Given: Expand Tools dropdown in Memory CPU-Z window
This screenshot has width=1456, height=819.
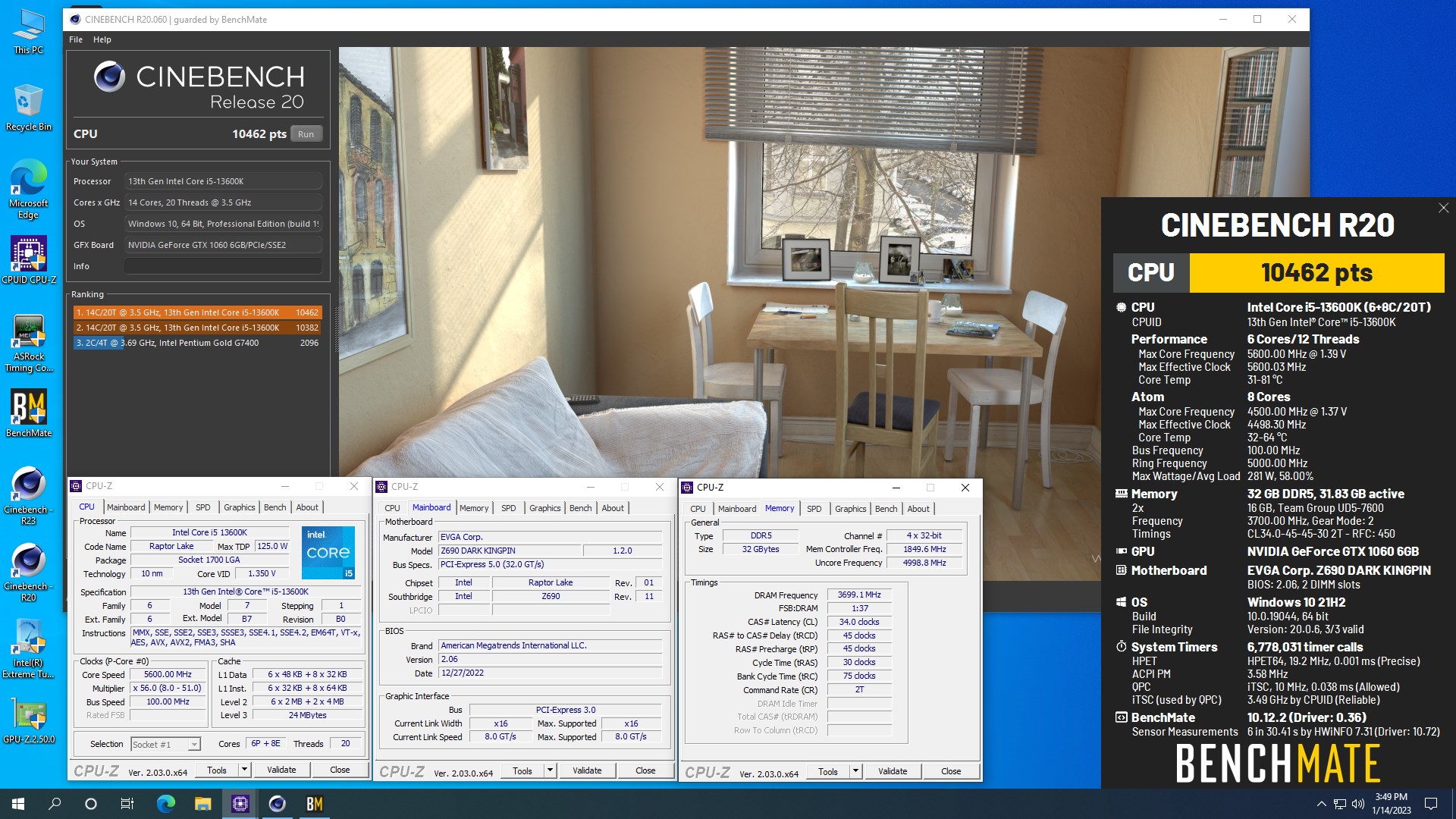Looking at the screenshot, I should [856, 771].
